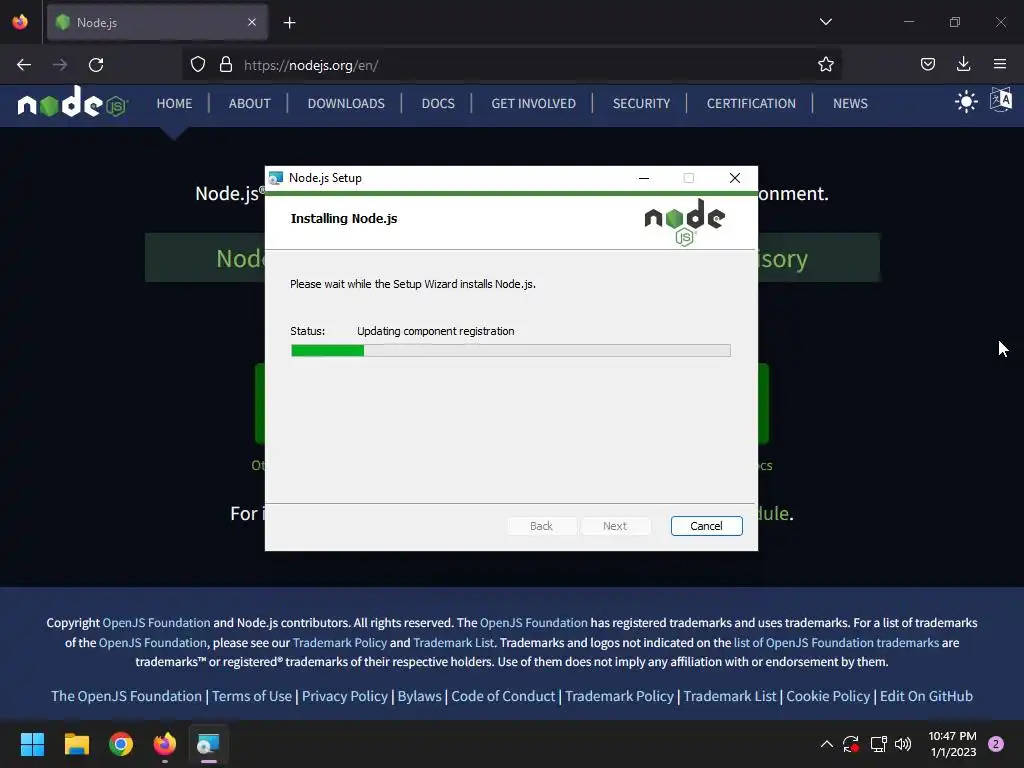This screenshot has width=1024, height=768.
Task: Open the Edit On GitHub footer link
Action: coord(926,696)
